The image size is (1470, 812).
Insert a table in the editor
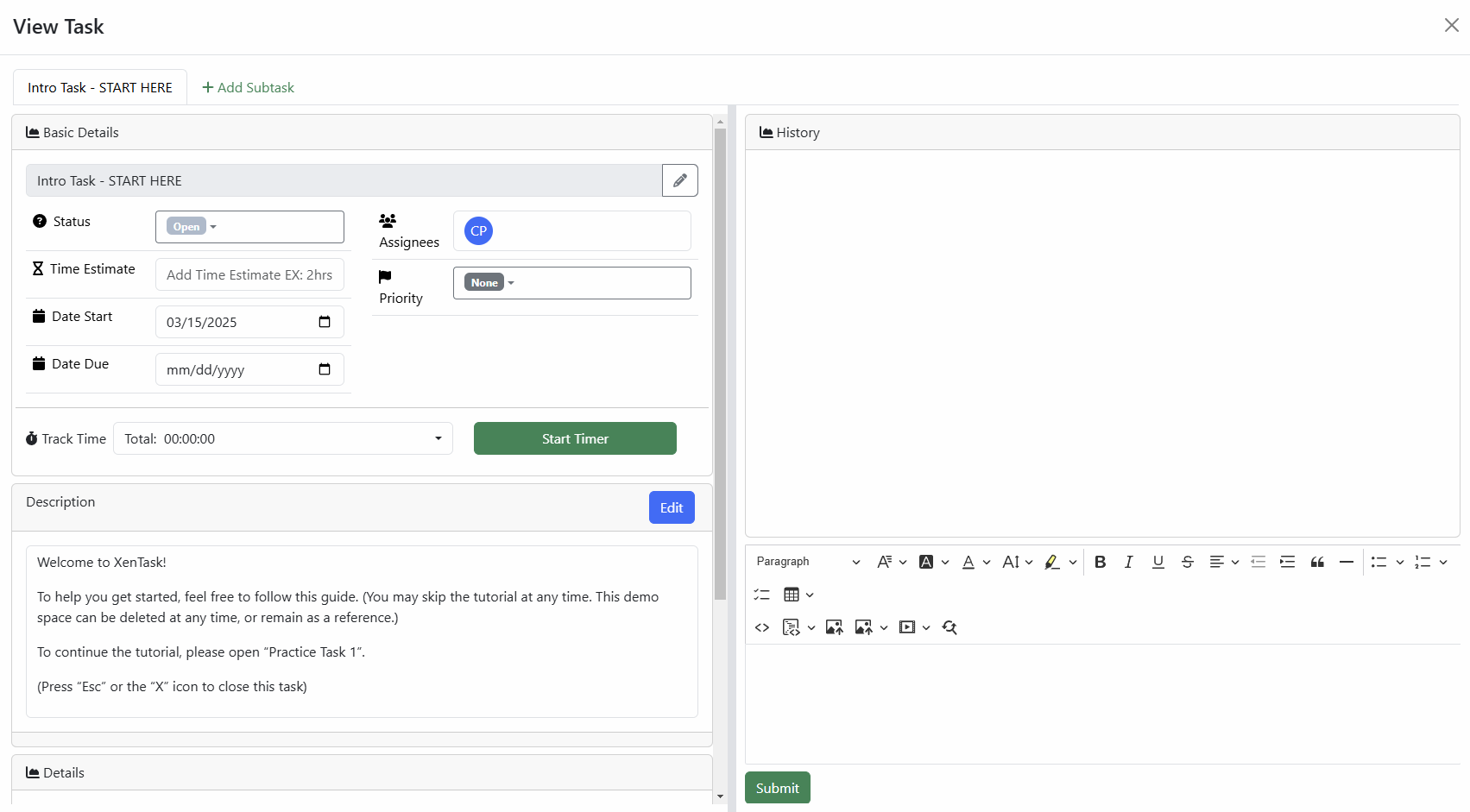coord(792,595)
